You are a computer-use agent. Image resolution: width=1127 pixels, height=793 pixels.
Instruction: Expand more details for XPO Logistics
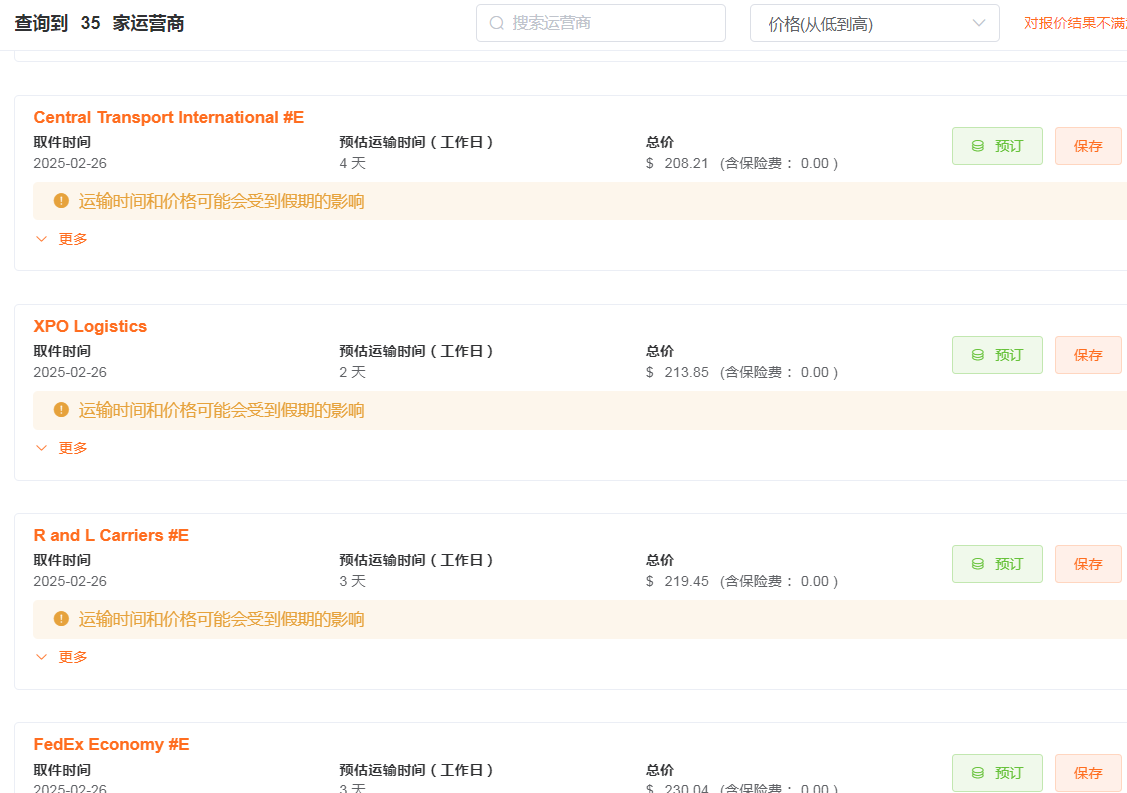pos(62,448)
